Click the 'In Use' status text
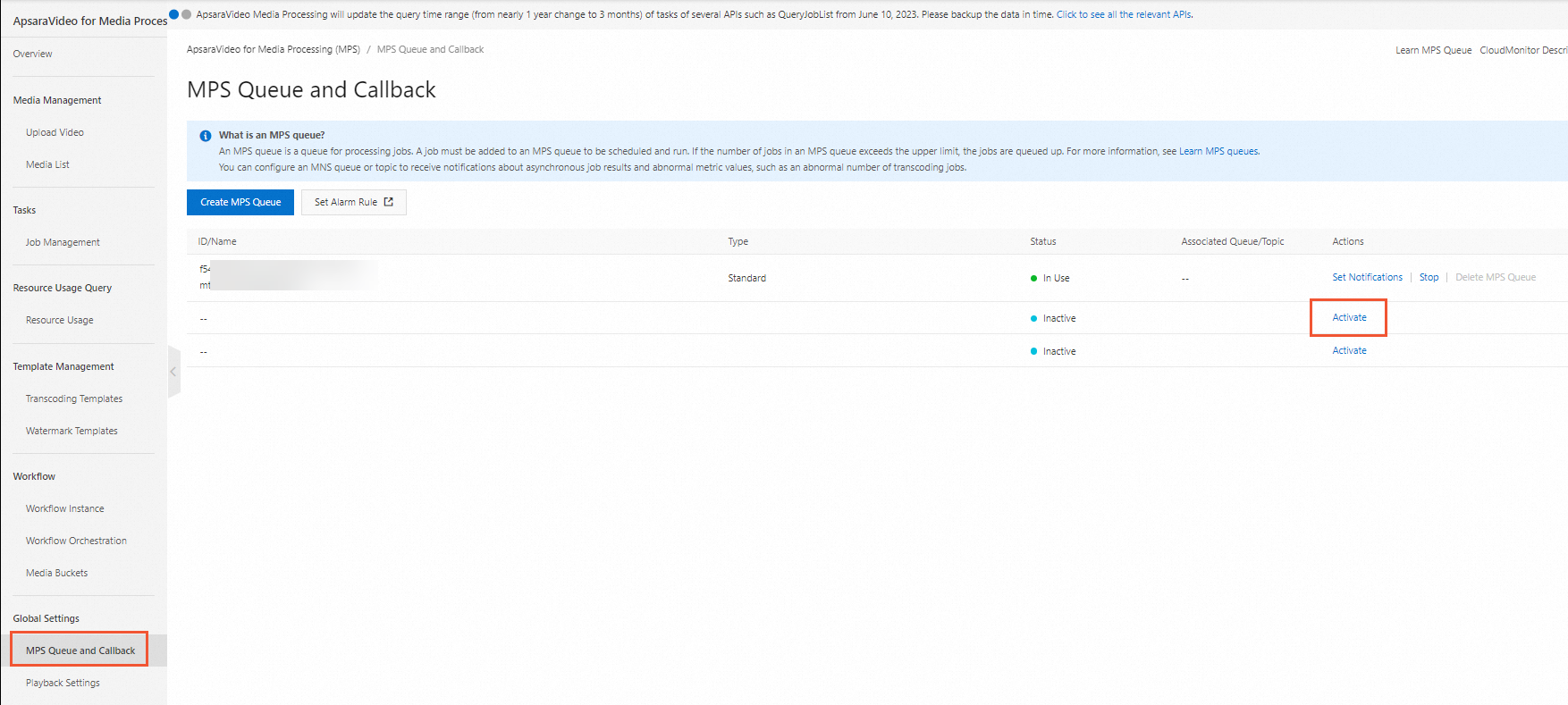The height and width of the screenshot is (705, 1568). pos(1056,278)
